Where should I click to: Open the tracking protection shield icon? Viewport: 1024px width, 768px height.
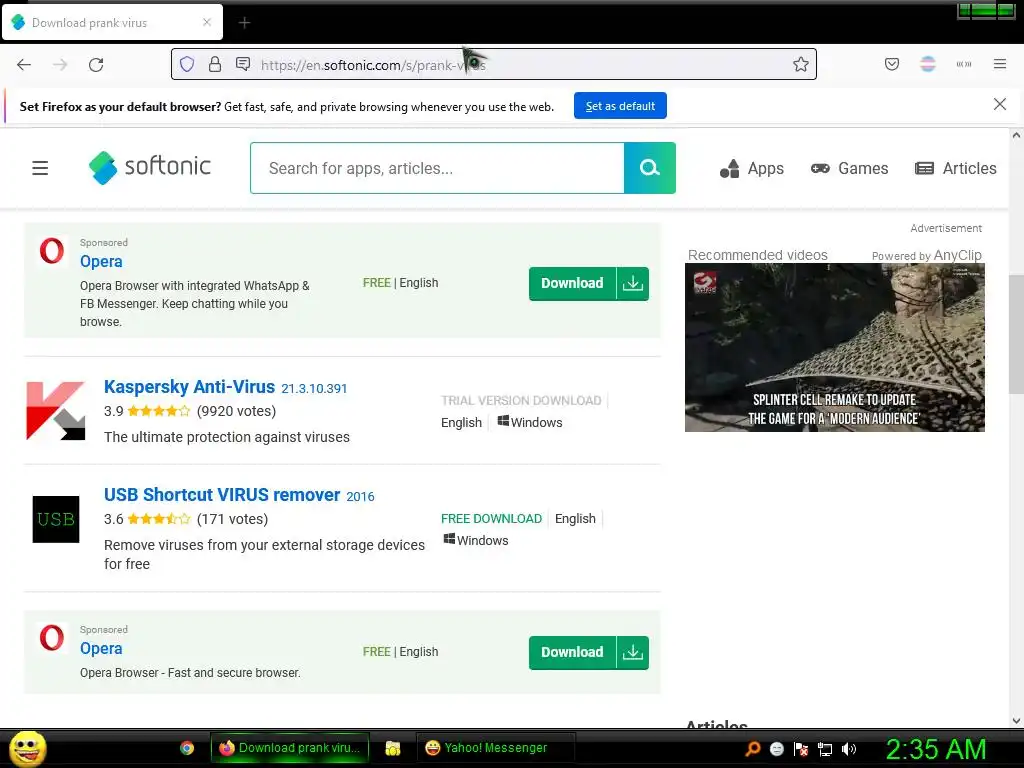[187, 64]
